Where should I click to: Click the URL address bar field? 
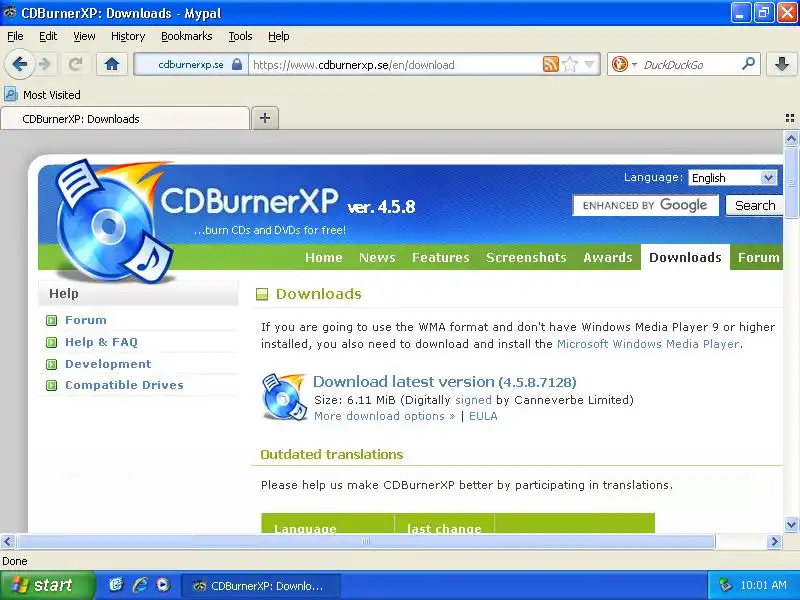(396, 64)
